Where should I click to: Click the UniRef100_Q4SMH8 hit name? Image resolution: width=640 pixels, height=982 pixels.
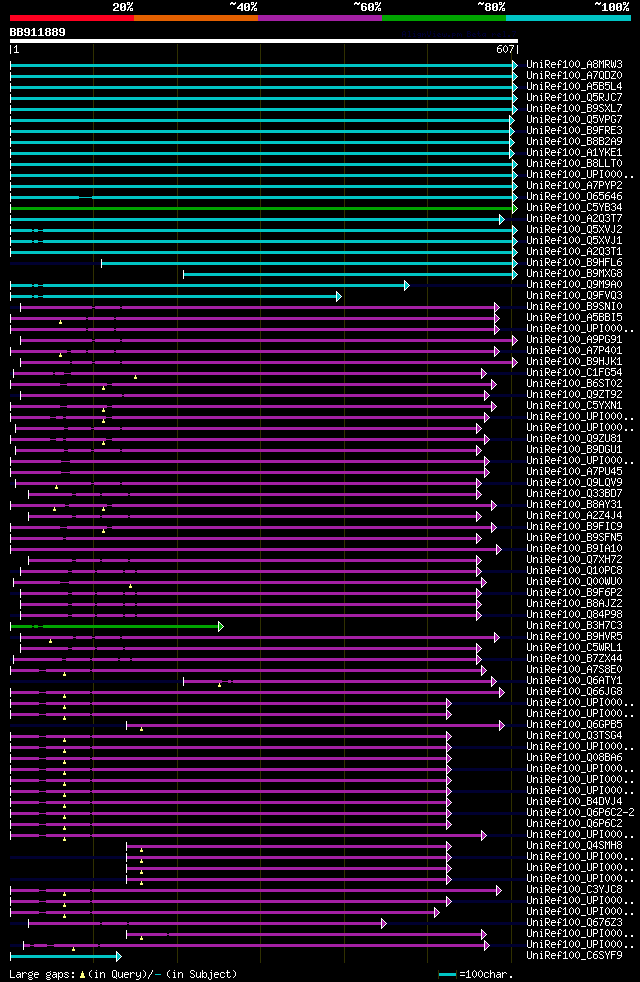click(574, 846)
